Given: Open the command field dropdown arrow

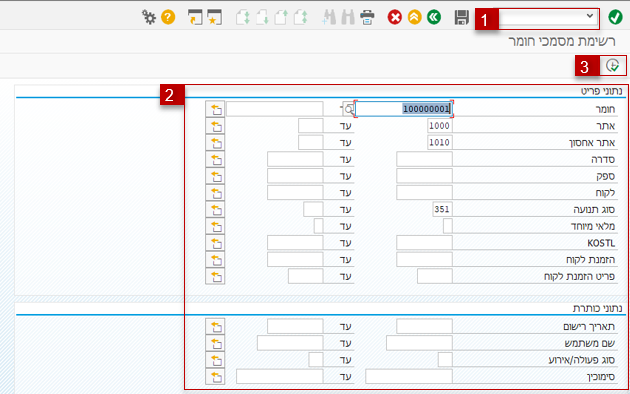Looking at the screenshot, I should [590, 16].
